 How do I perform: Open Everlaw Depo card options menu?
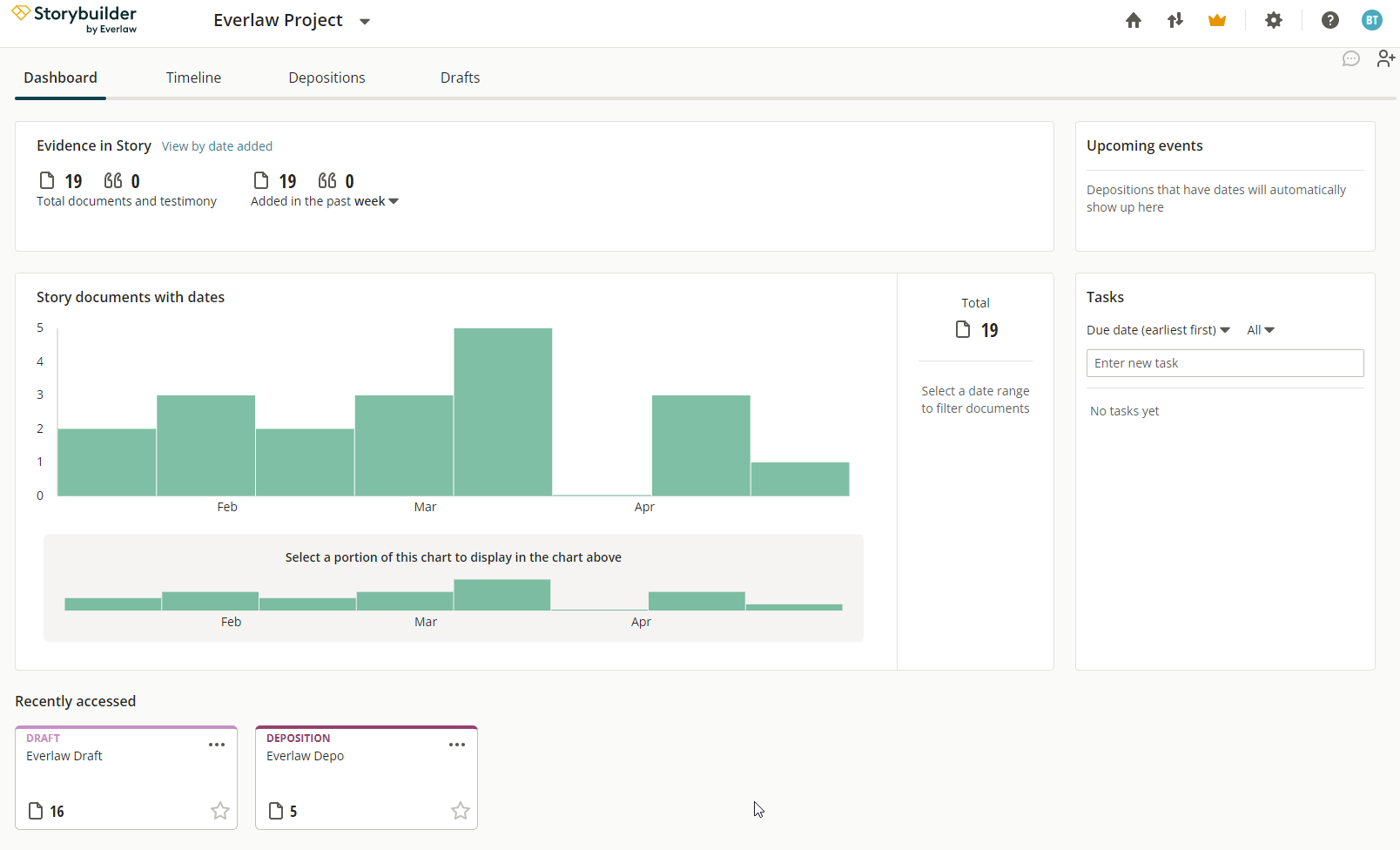tap(457, 745)
